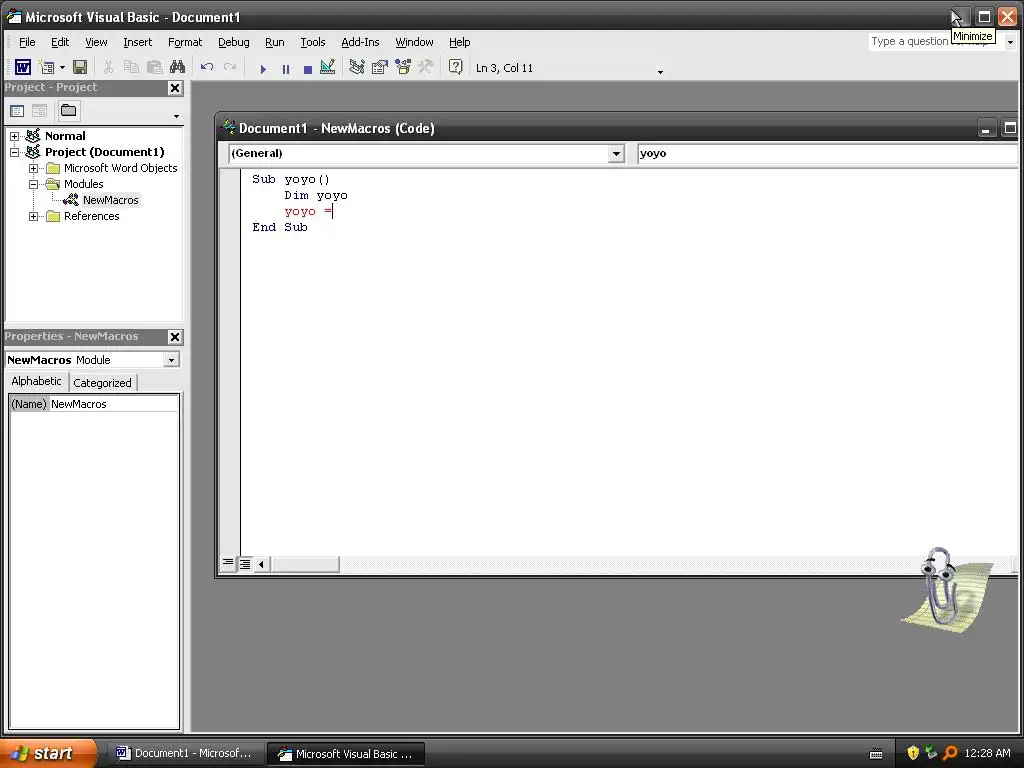The height and width of the screenshot is (768, 1024).
Task: Click the (Name) NewMacros property row
Action: click(94, 404)
